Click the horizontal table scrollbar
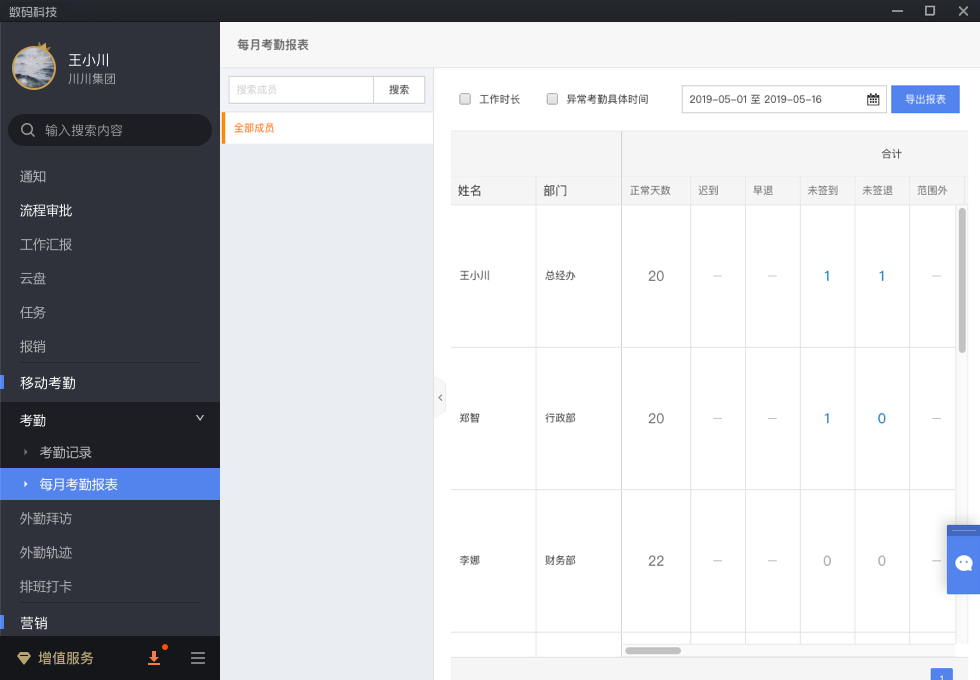 tap(652, 651)
